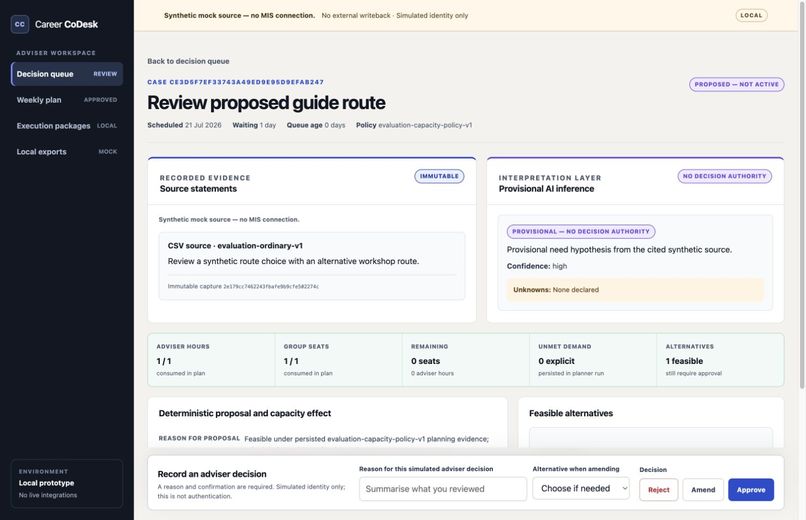Click the Policy evaluation-capacity-policy-v1 text
This screenshot has width=806, height=520.
(414, 125)
